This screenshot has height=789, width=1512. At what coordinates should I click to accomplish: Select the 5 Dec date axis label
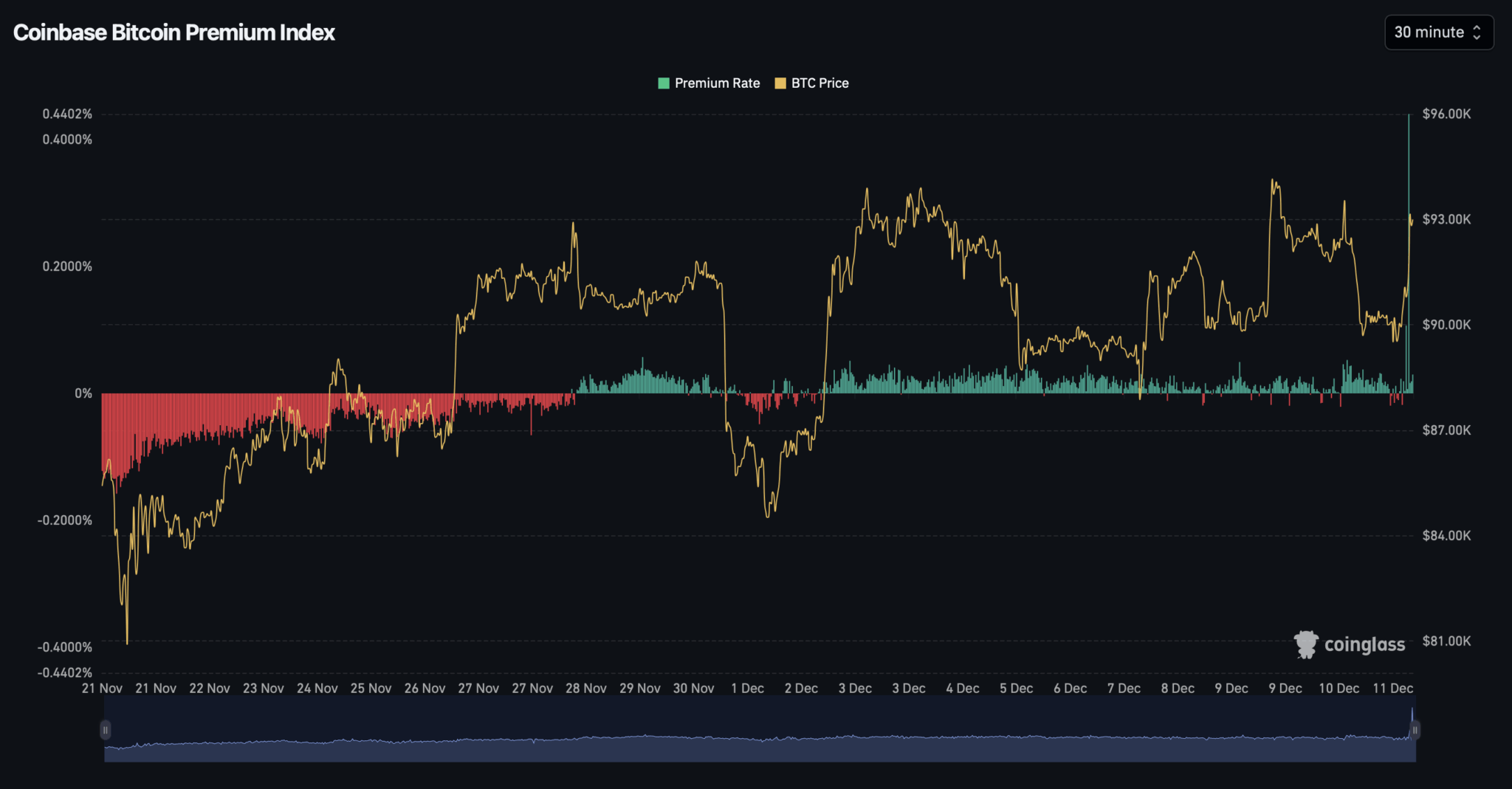[1016, 688]
